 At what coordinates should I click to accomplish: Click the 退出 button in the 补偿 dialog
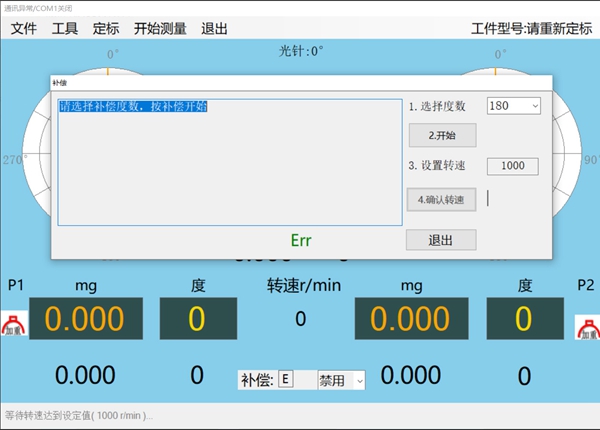[x=440, y=240]
